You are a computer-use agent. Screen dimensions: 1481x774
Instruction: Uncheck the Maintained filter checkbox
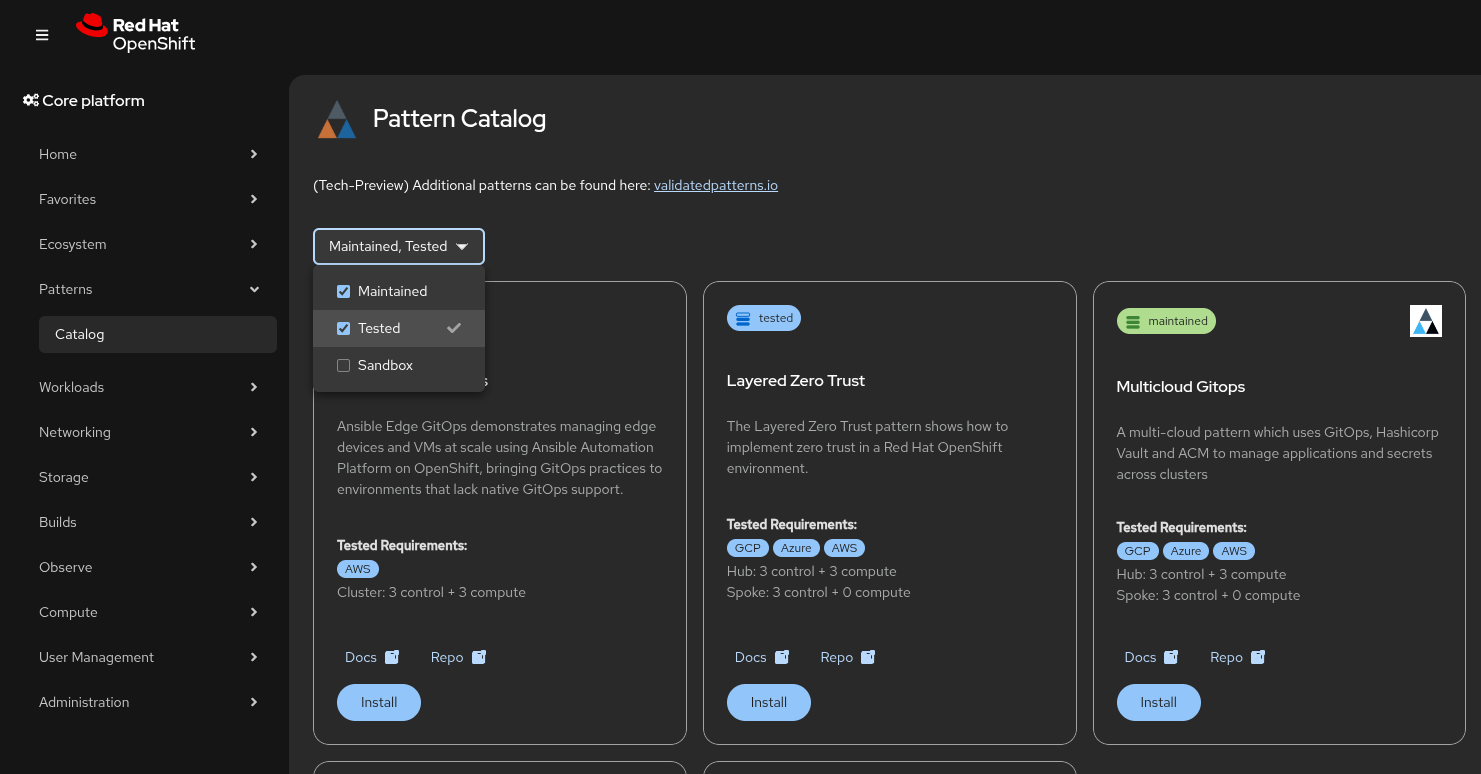(343, 291)
